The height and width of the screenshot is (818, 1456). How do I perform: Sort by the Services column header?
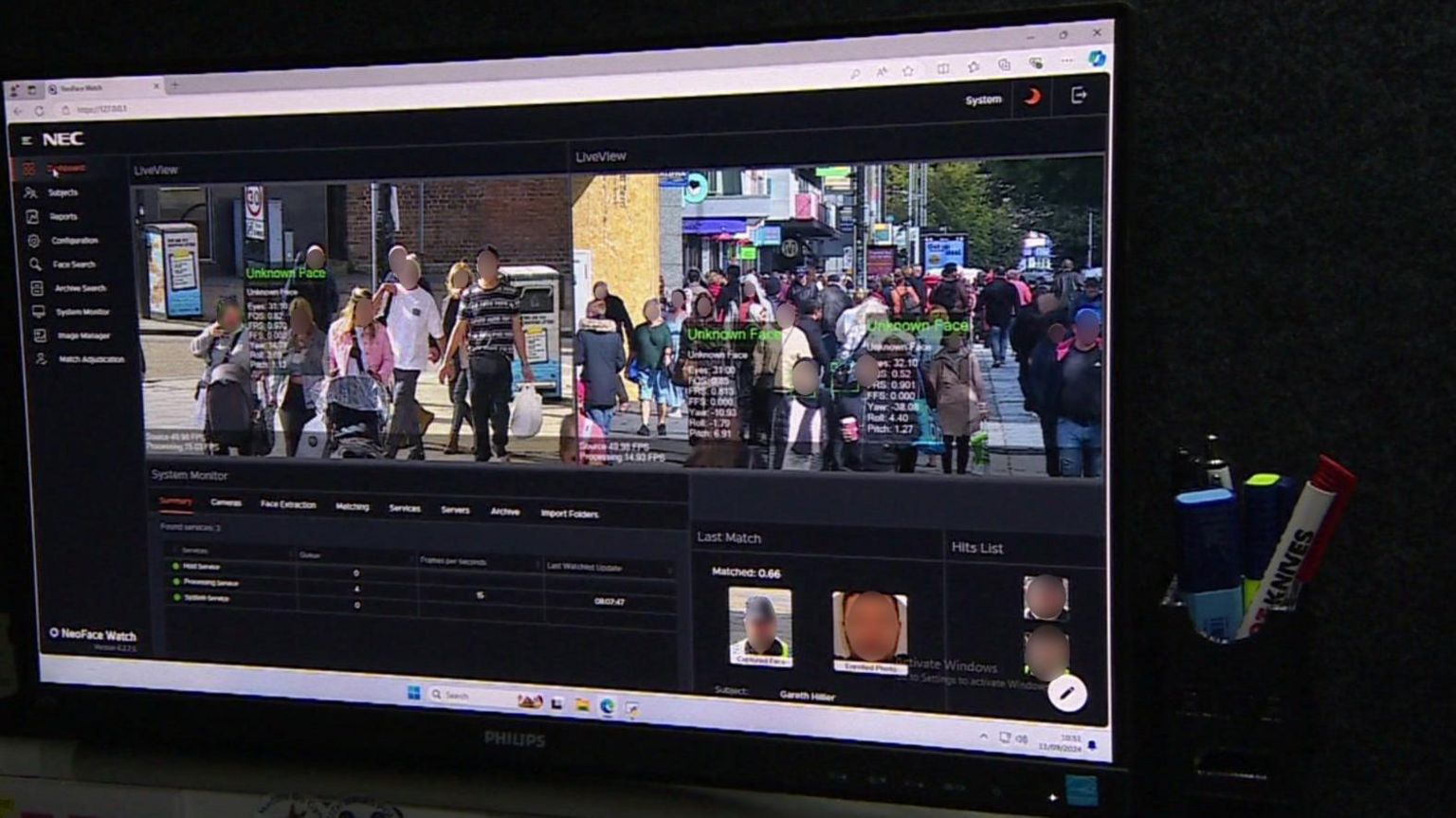pos(195,551)
